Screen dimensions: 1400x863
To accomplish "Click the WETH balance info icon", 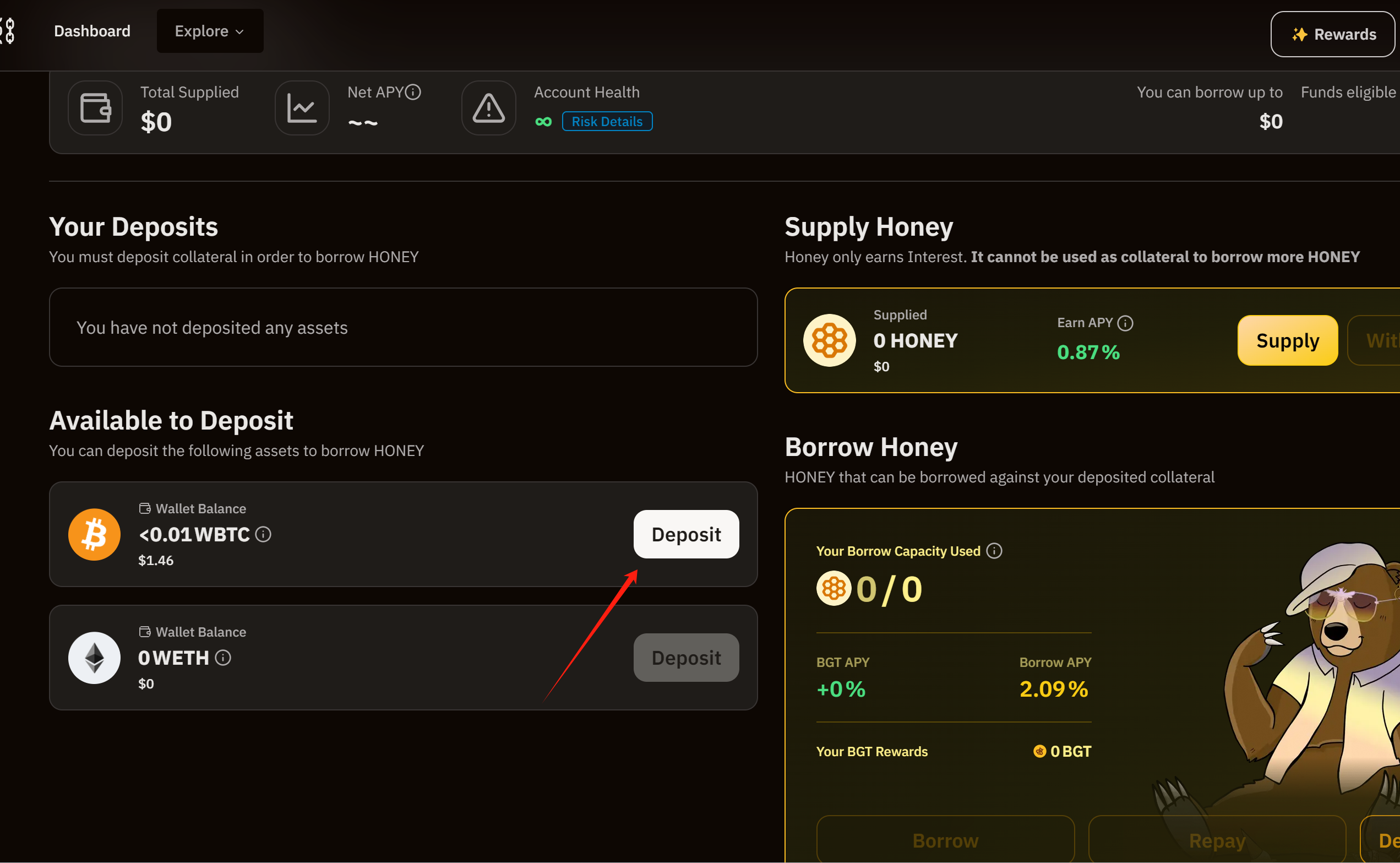I will coord(223,658).
